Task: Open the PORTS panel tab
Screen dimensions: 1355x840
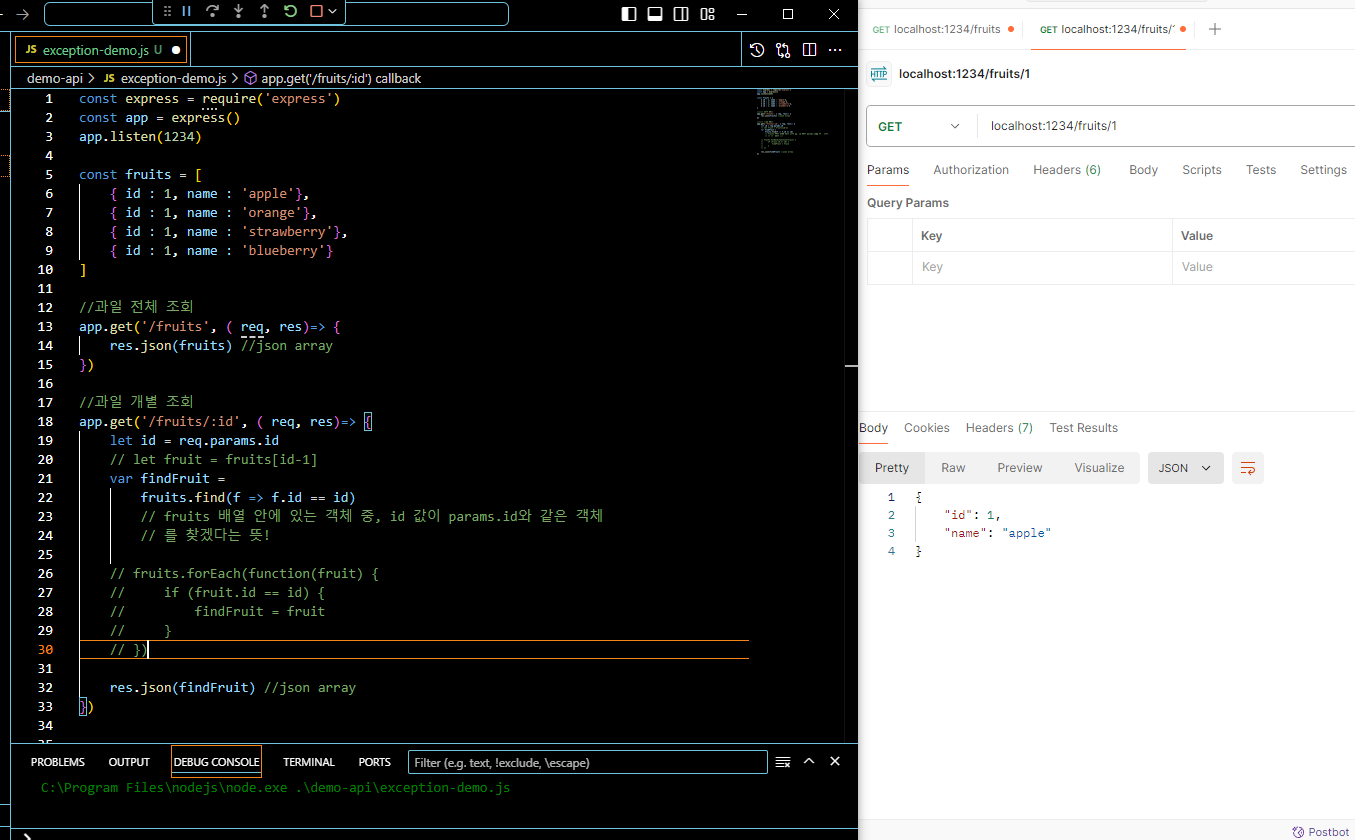Action: 375,762
